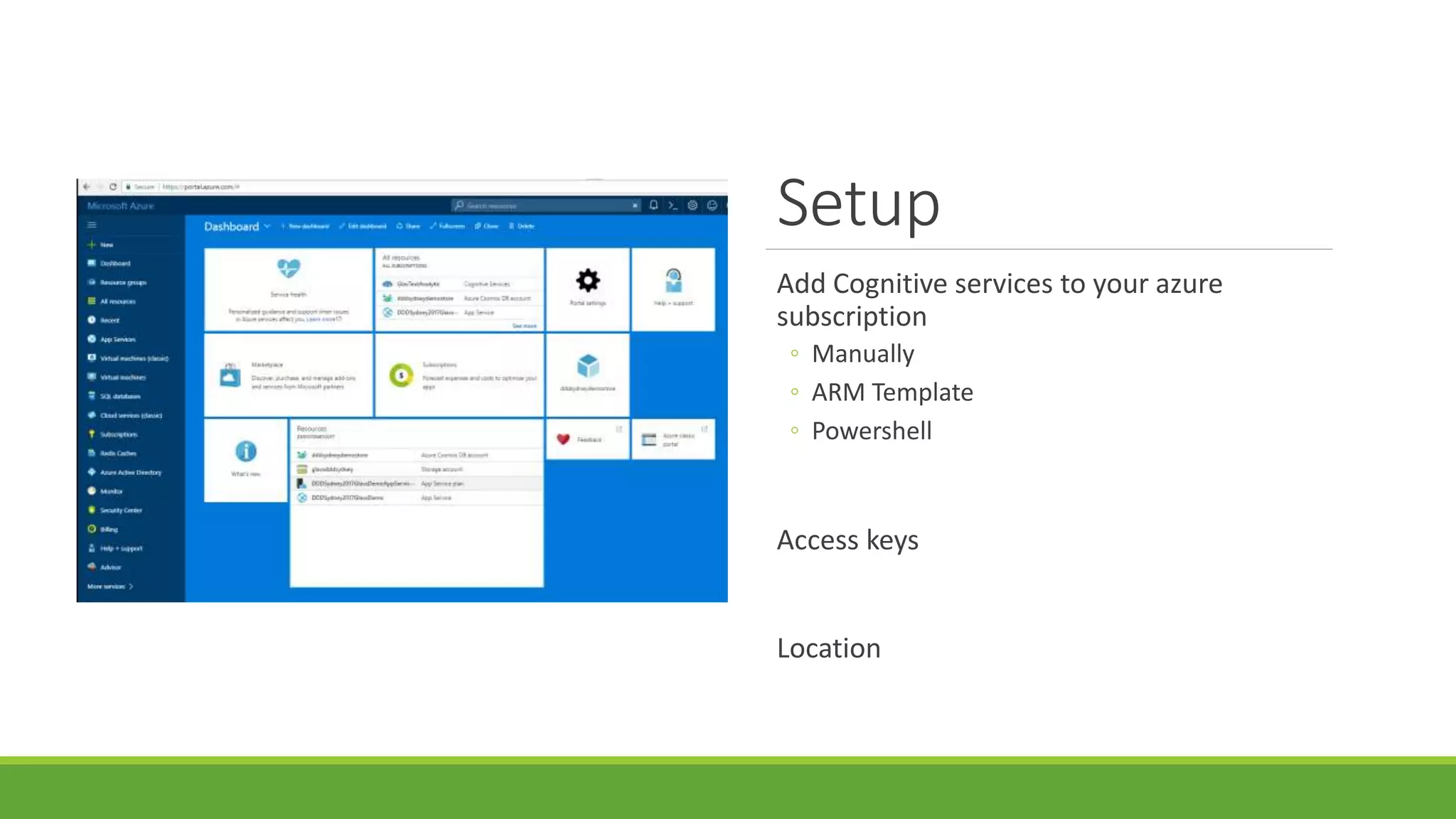Click the Search resources field
Image resolution: width=1456 pixels, height=819 pixels.
pos(546,205)
